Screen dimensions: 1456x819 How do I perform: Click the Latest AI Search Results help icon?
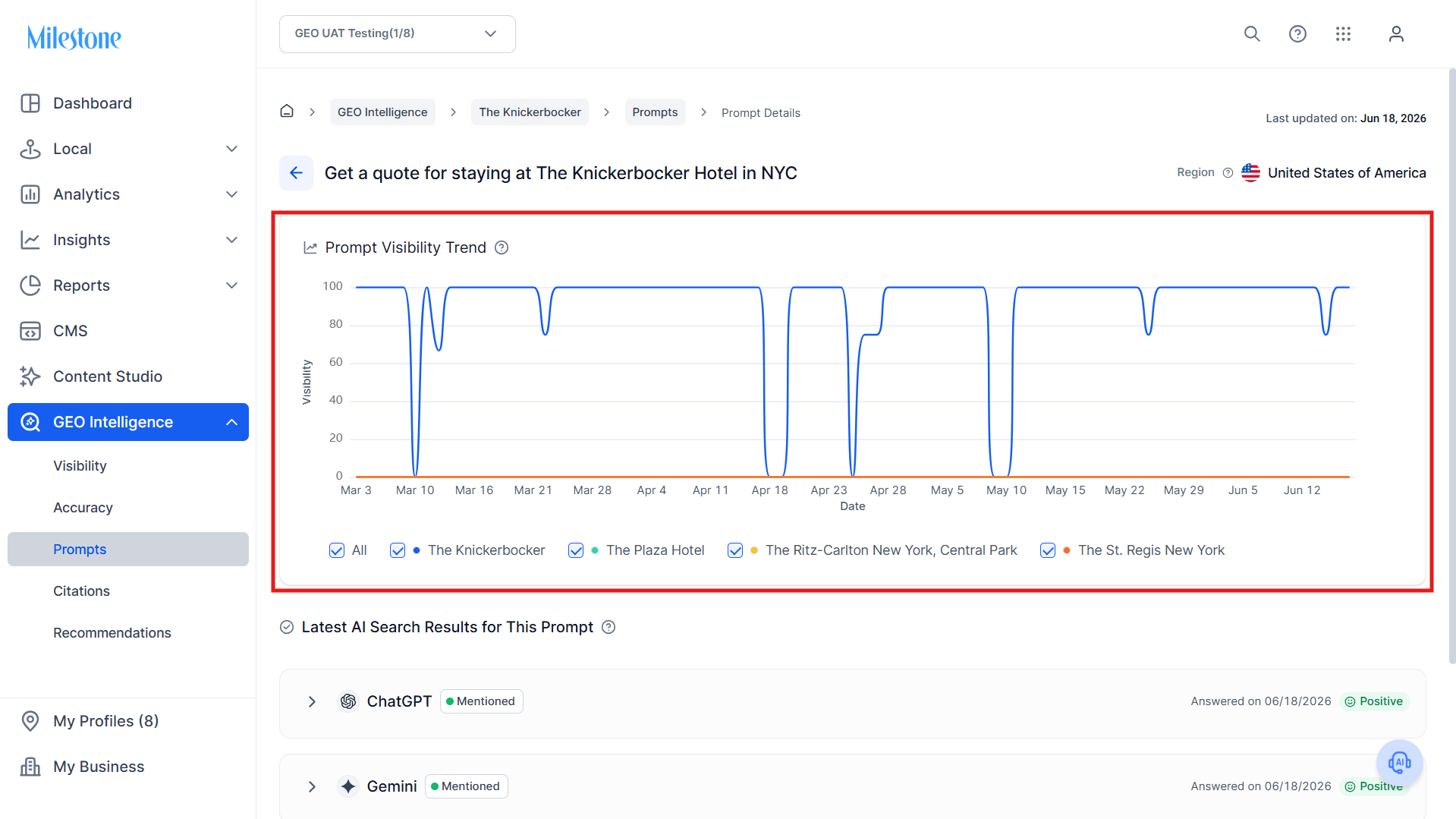pos(609,627)
